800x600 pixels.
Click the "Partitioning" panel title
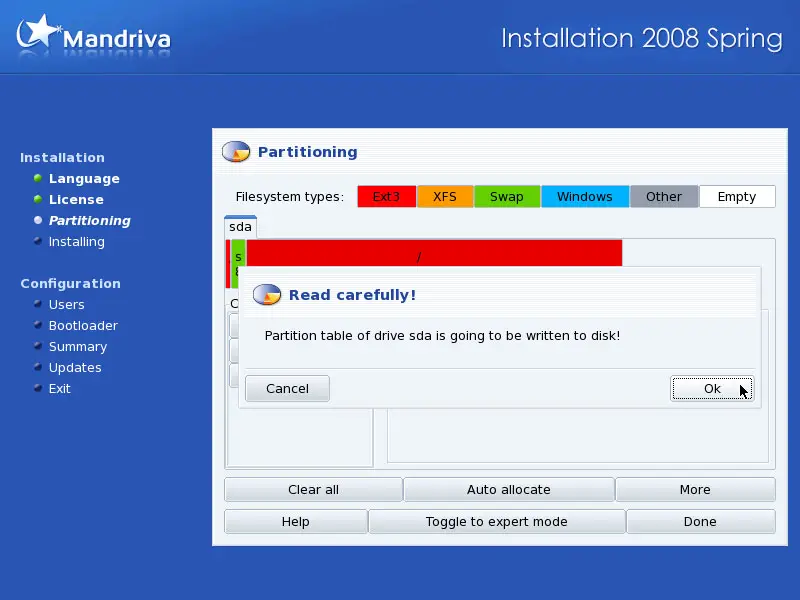pos(308,152)
